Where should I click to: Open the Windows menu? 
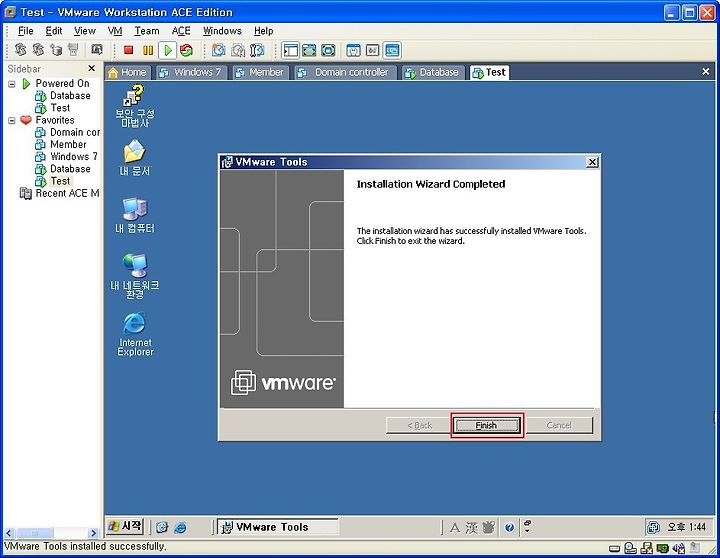click(x=222, y=31)
